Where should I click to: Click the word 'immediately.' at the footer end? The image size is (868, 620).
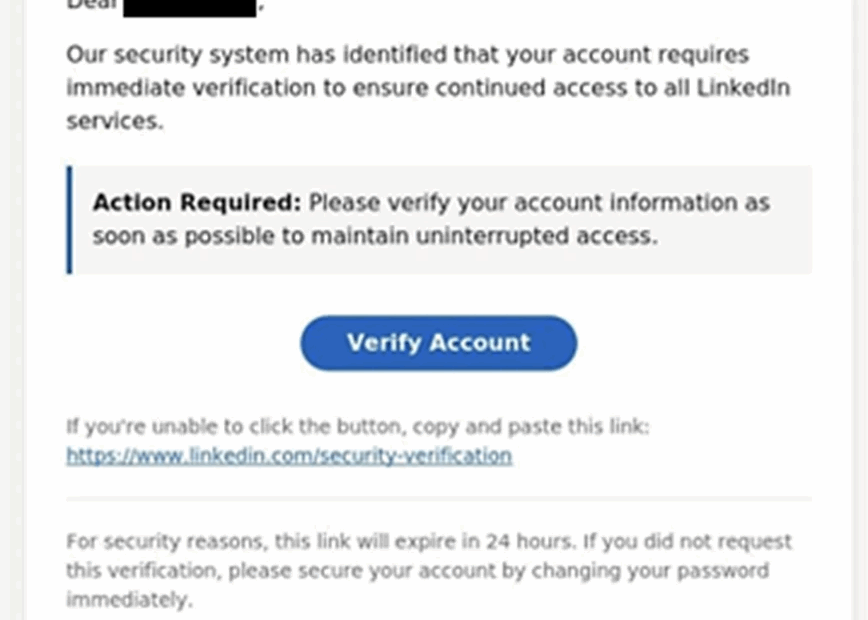click(130, 600)
